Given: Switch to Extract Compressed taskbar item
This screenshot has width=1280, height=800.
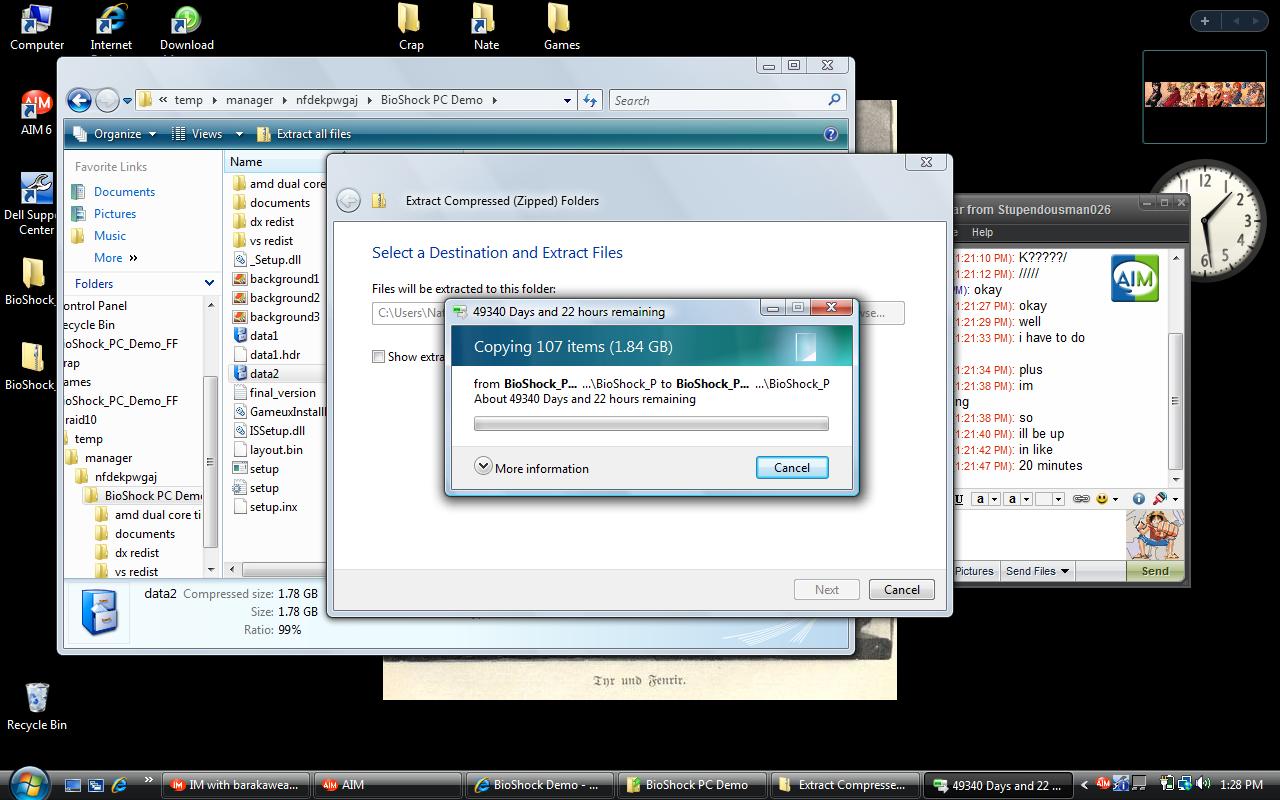Looking at the screenshot, I should pos(844,785).
